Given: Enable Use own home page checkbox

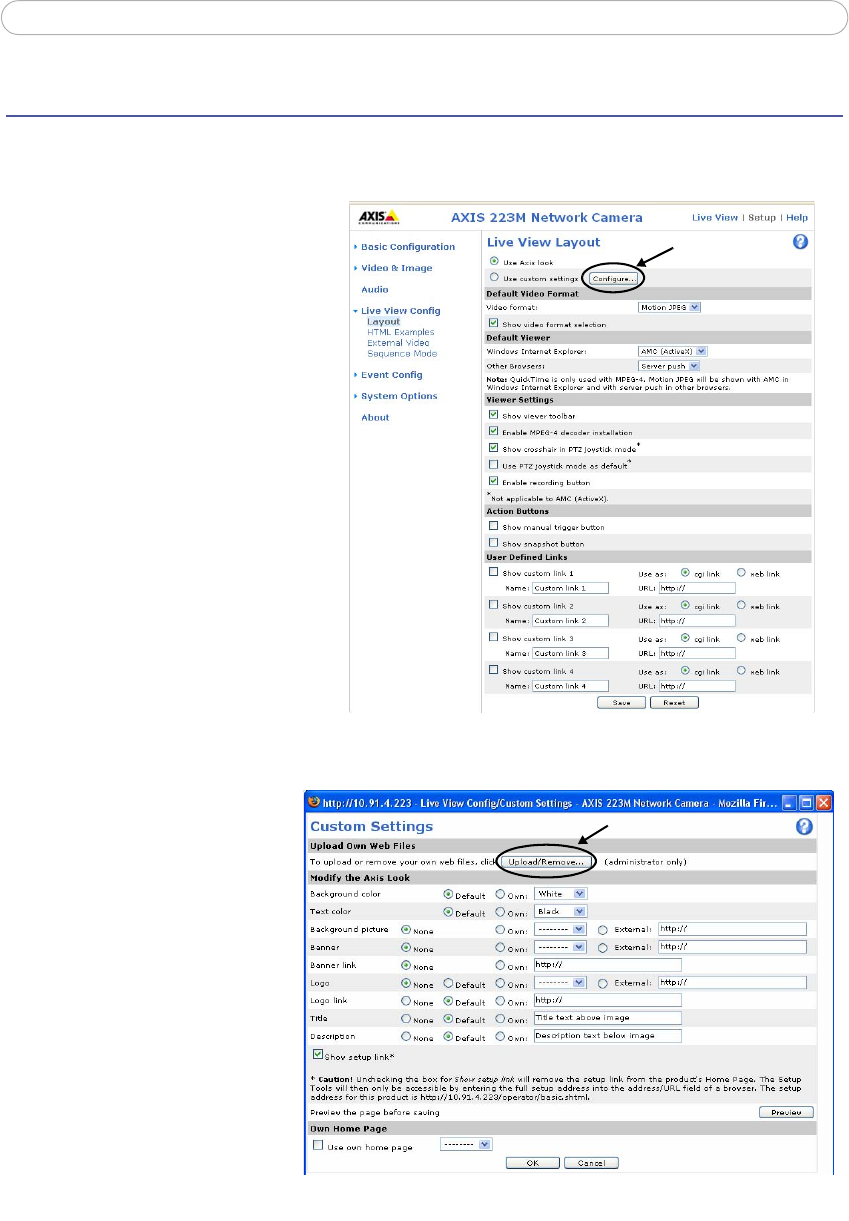Looking at the screenshot, I should 317,1146.
